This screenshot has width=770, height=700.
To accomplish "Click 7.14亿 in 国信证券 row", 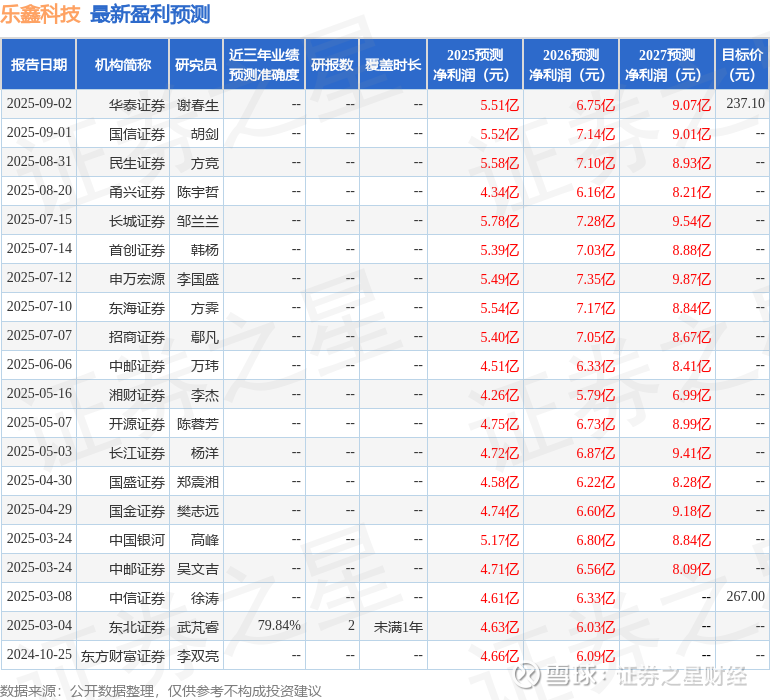I will 595,134.
